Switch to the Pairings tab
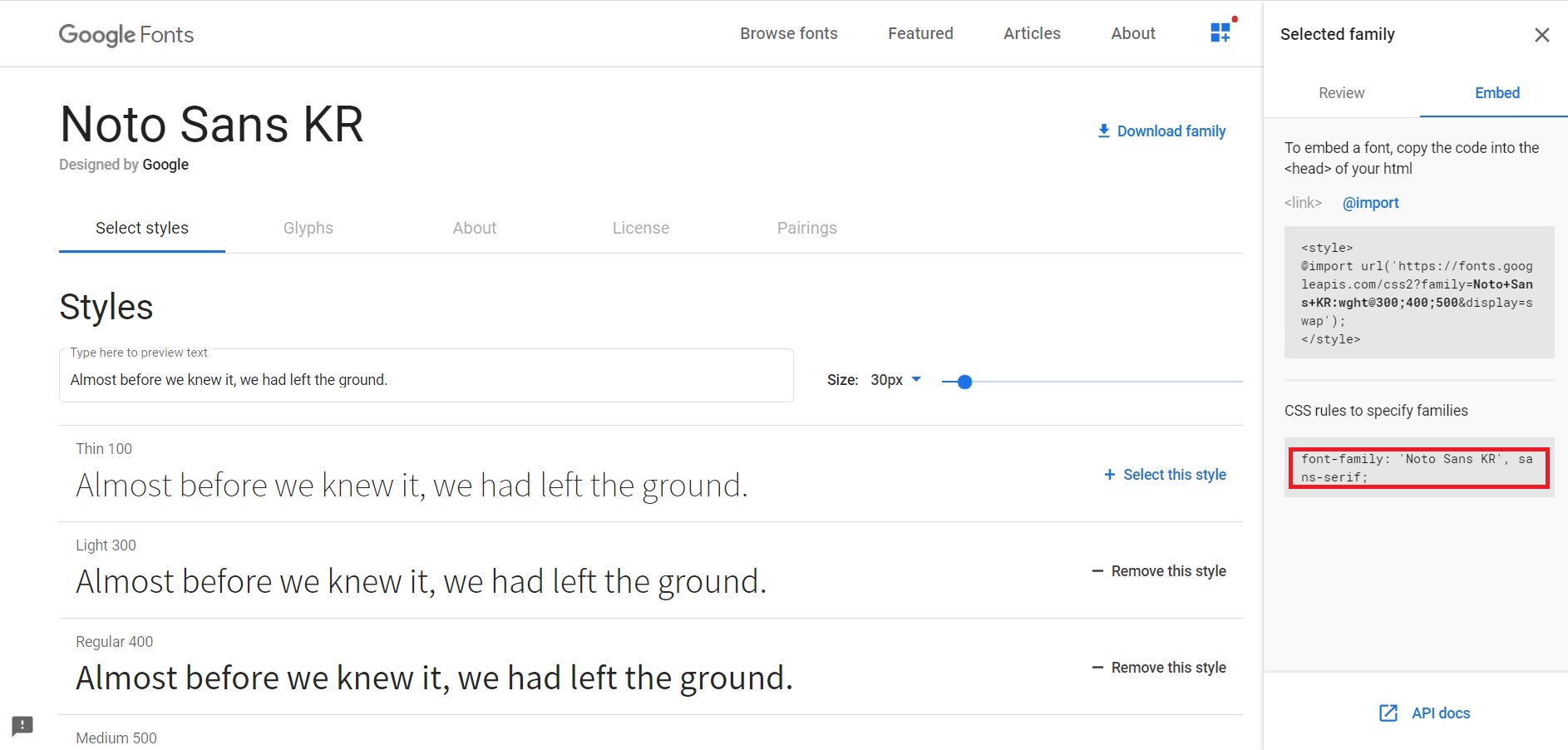Viewport: 1568px width, 750px height. pyautogui.click(x=807, y=228)
